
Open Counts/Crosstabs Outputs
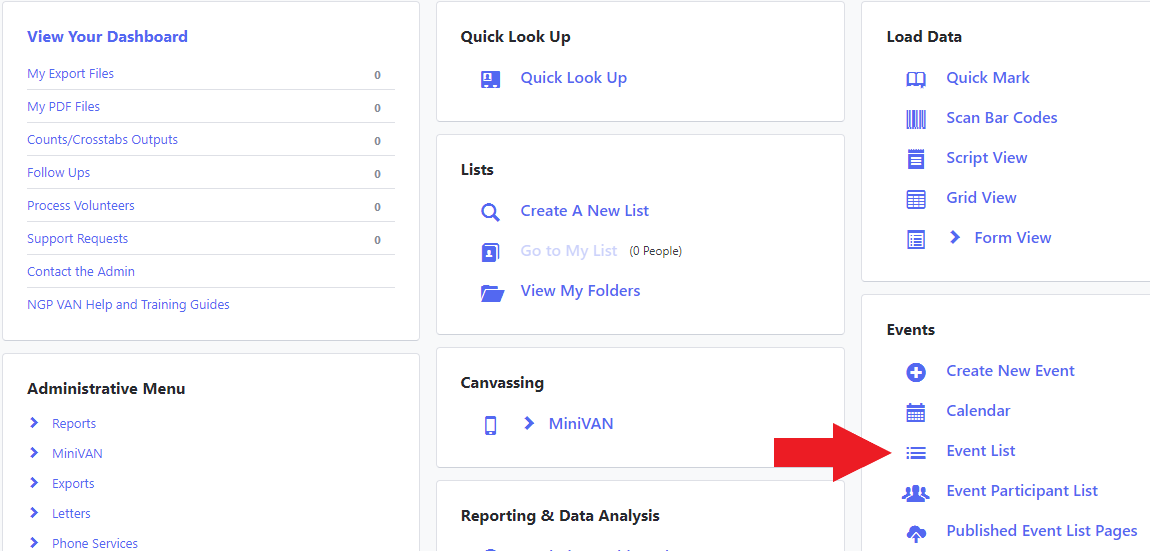click(102, 139)
